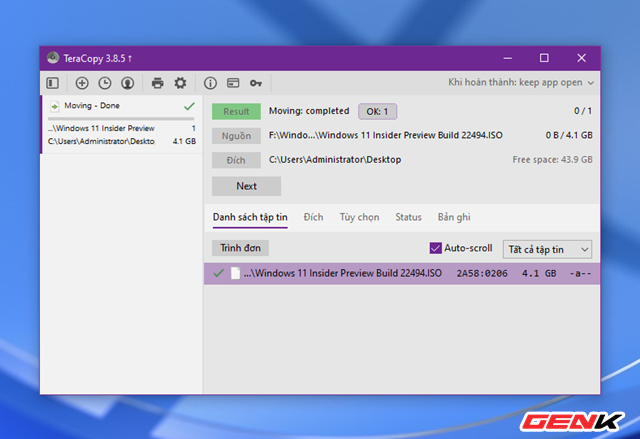
Task: Click the task progress bar under Moving - Done
Action: coord(121,119)
